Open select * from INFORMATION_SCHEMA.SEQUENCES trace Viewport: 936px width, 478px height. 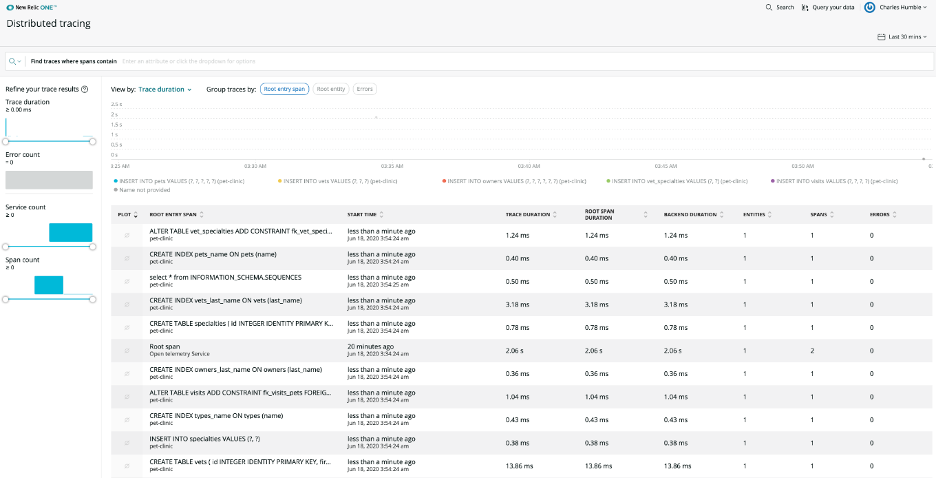coord(225,277)
